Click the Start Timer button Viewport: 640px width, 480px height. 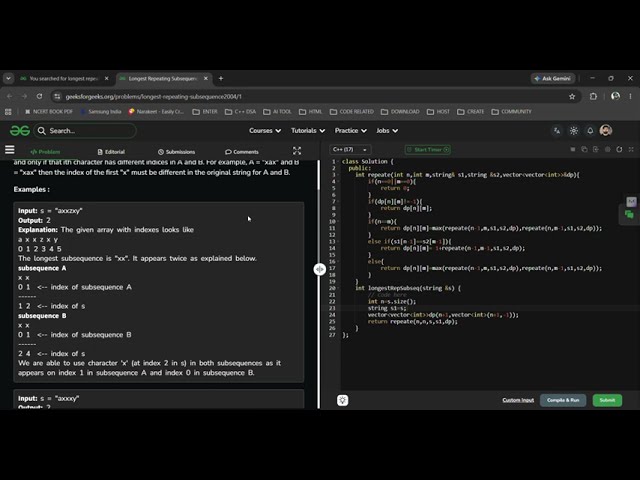[427, 149]
